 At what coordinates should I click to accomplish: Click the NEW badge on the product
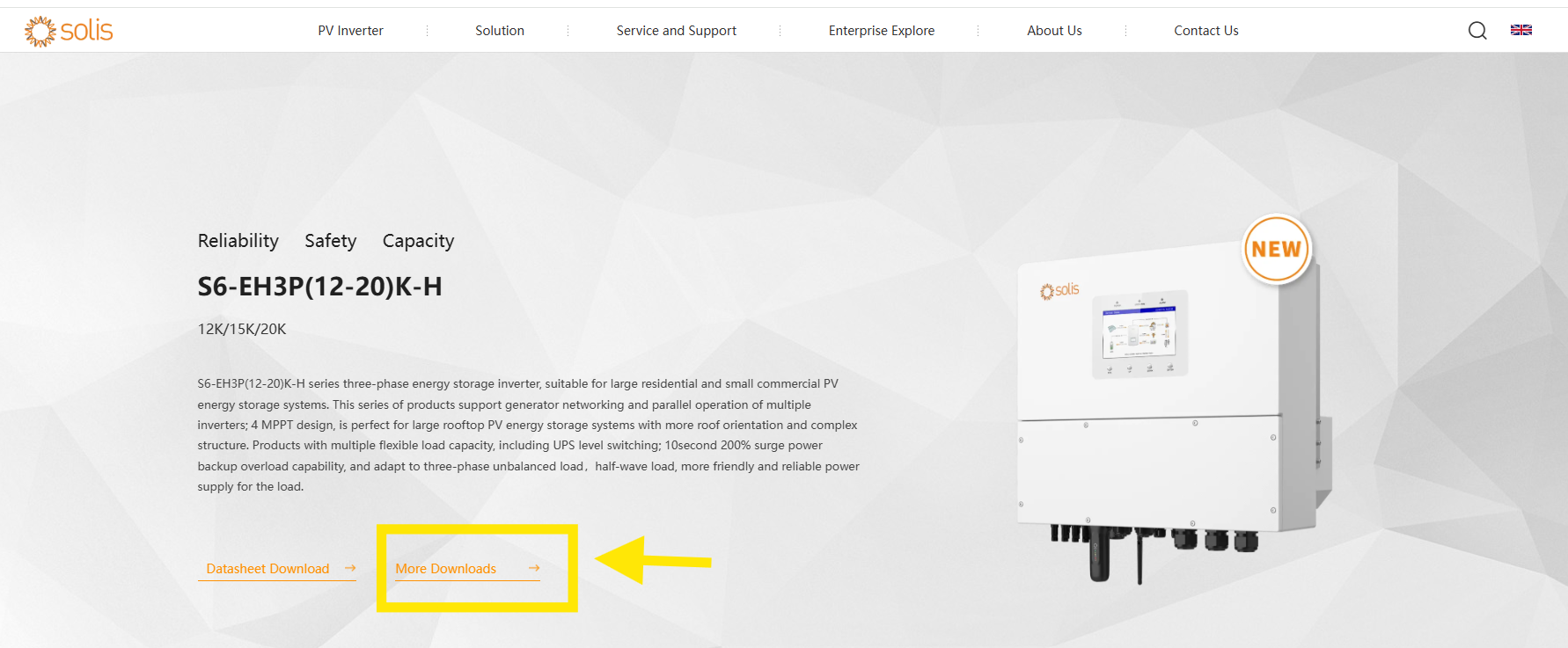click(1276, 249)
